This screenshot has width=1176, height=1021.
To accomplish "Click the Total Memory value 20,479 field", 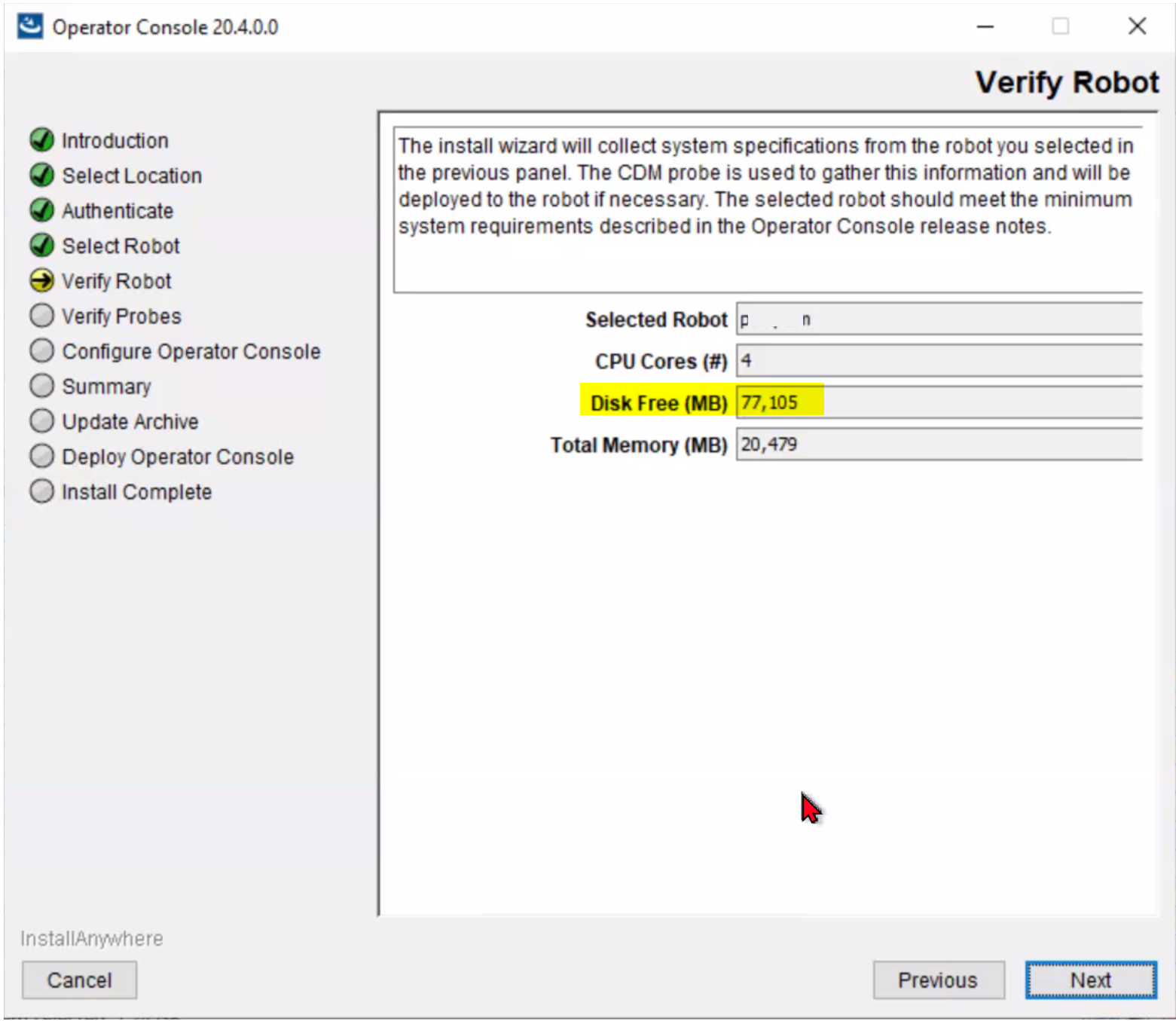I will pos(939,445).
